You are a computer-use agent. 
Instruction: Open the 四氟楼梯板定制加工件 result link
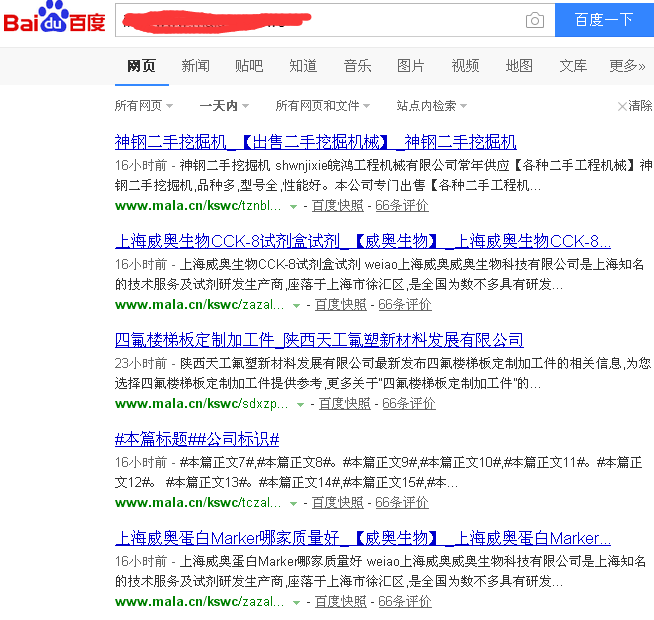coord(319,340)
